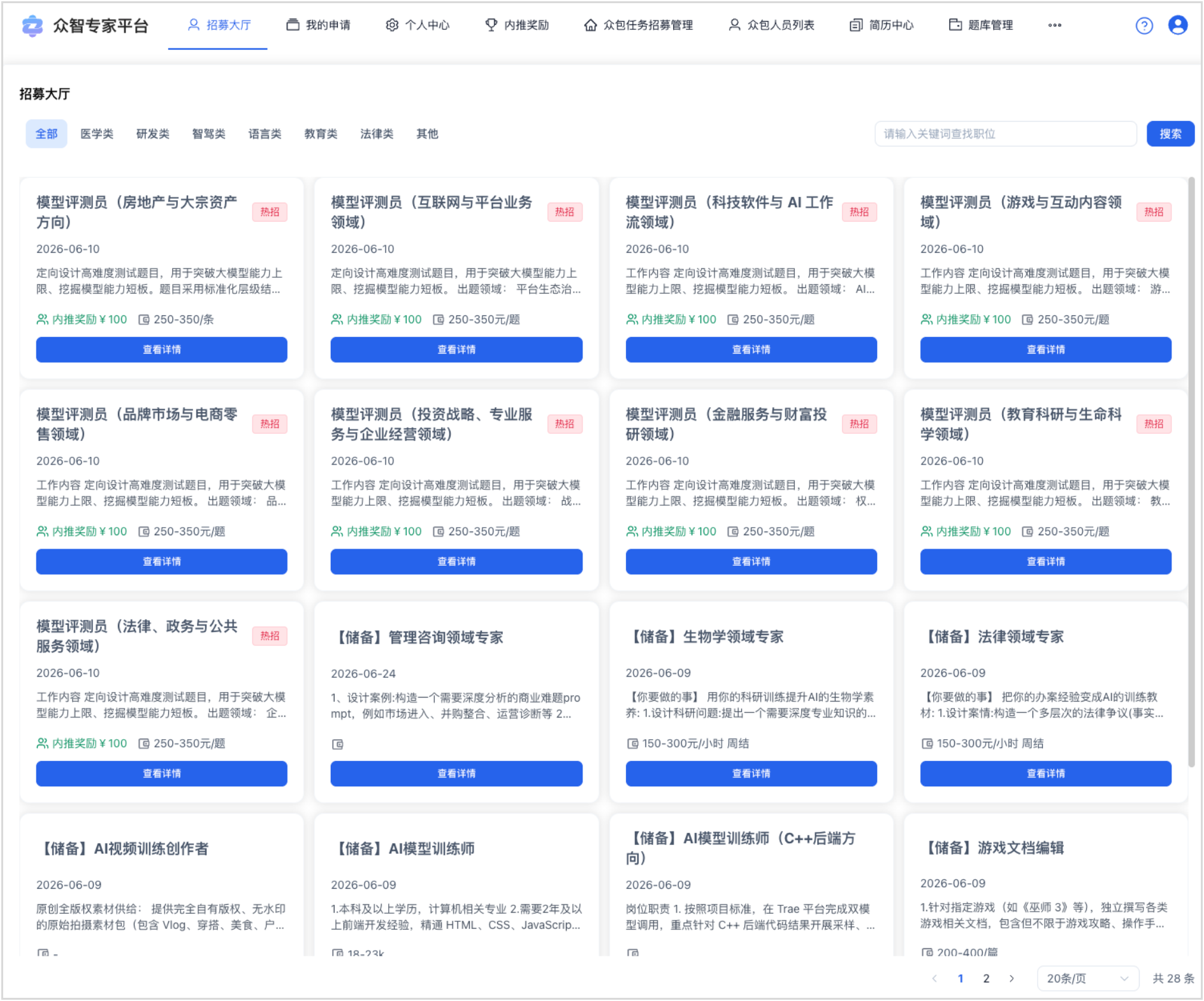Viewport: 1204px width, 1001px height.
Task: Select the 法律类 category filter
Action: tap(377, 134)
